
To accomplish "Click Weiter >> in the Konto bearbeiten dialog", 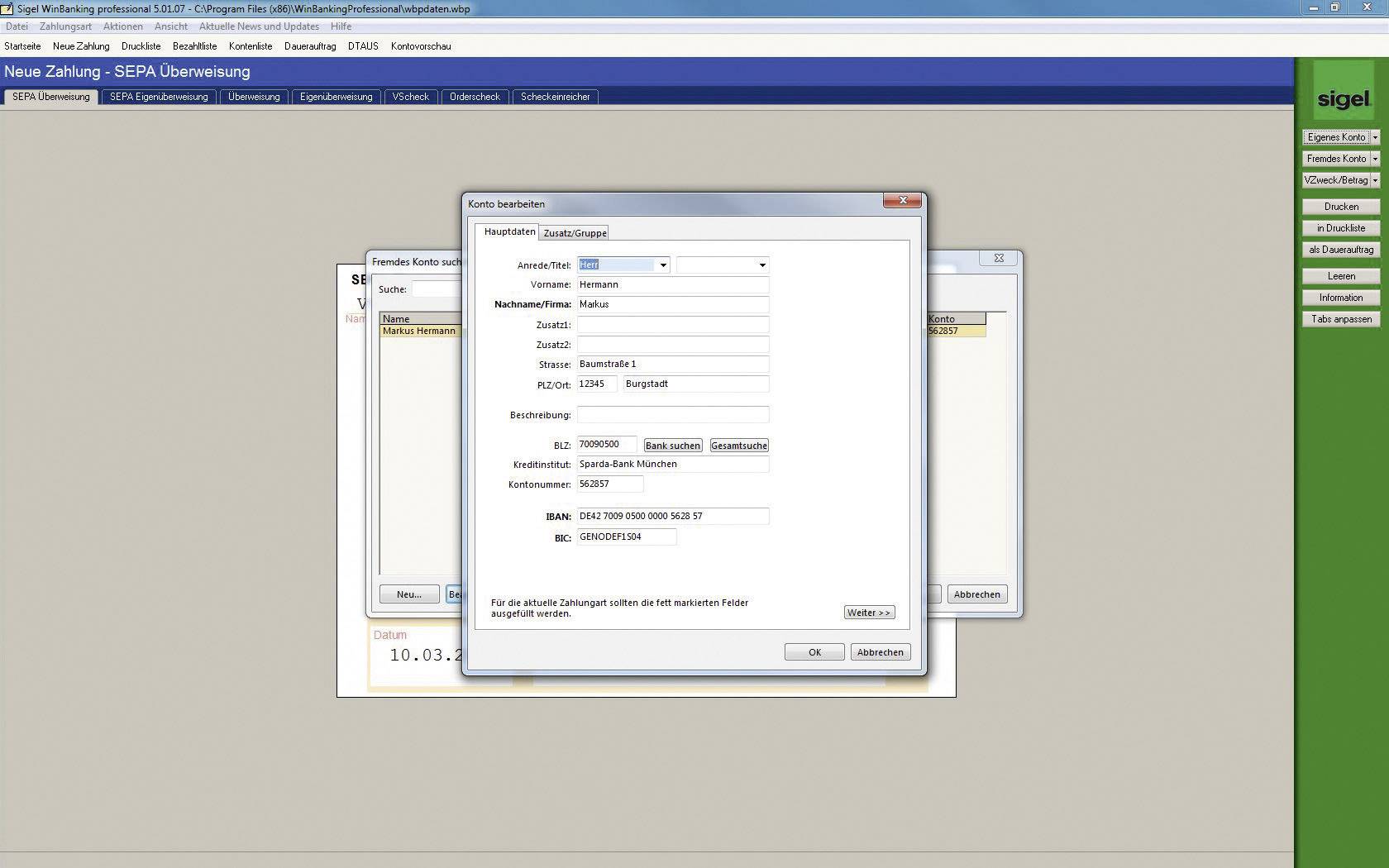I will [869, 612].
